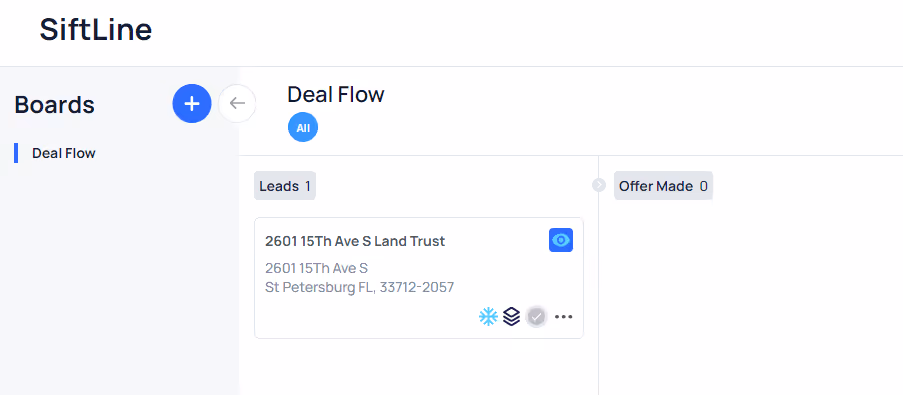The height and width of the screenshot is (395, 903).
Task: Click the Leads count number 1
Action: tap(308, 186)
